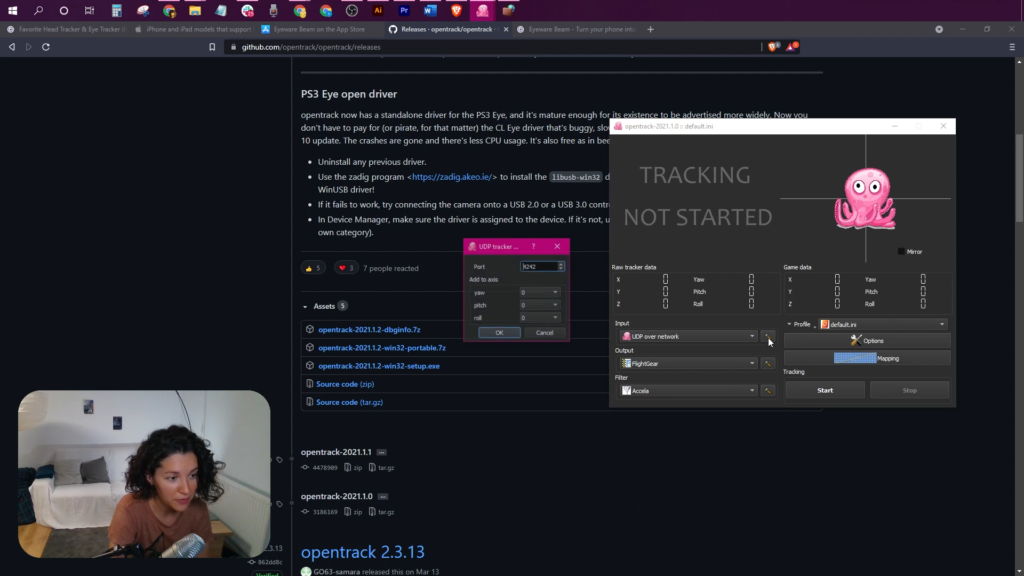
Task: Reload the GitHub releases page
Action: (x=46, y=47)
